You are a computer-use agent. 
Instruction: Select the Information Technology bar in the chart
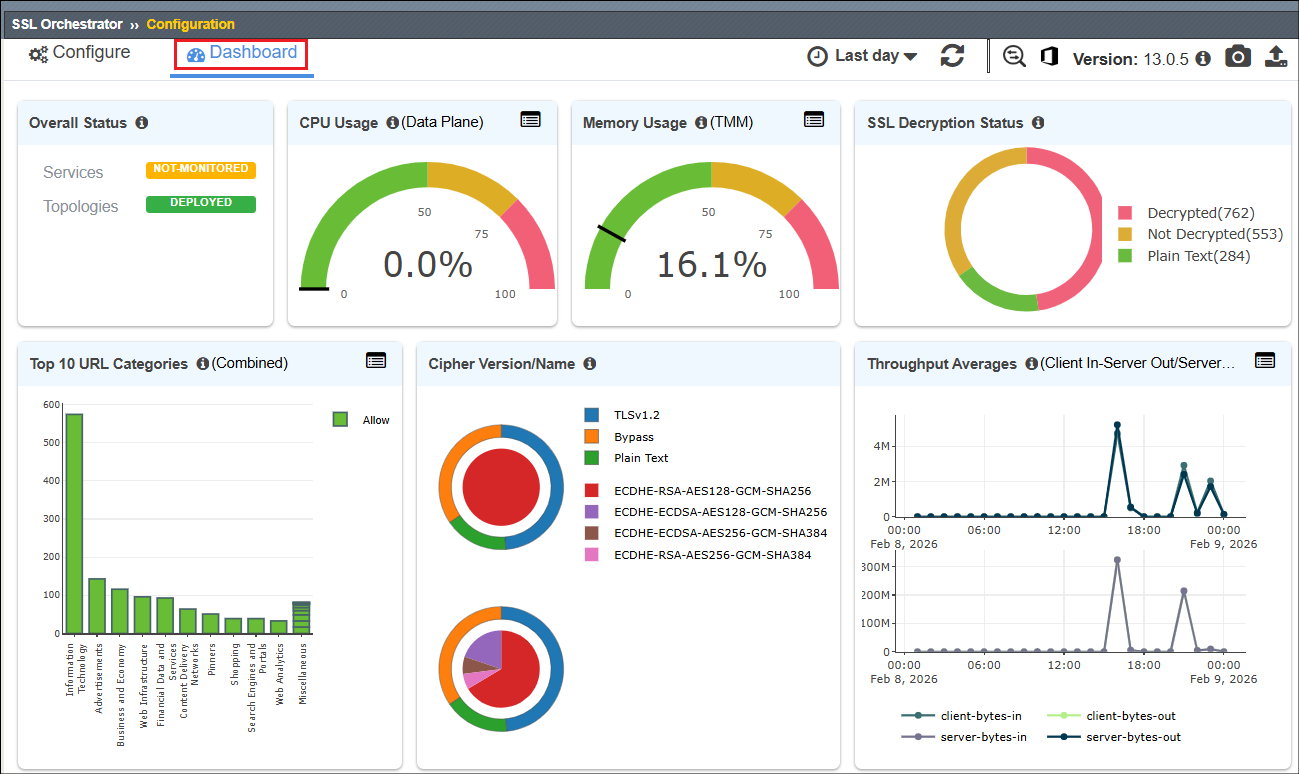tap(74, 523)
